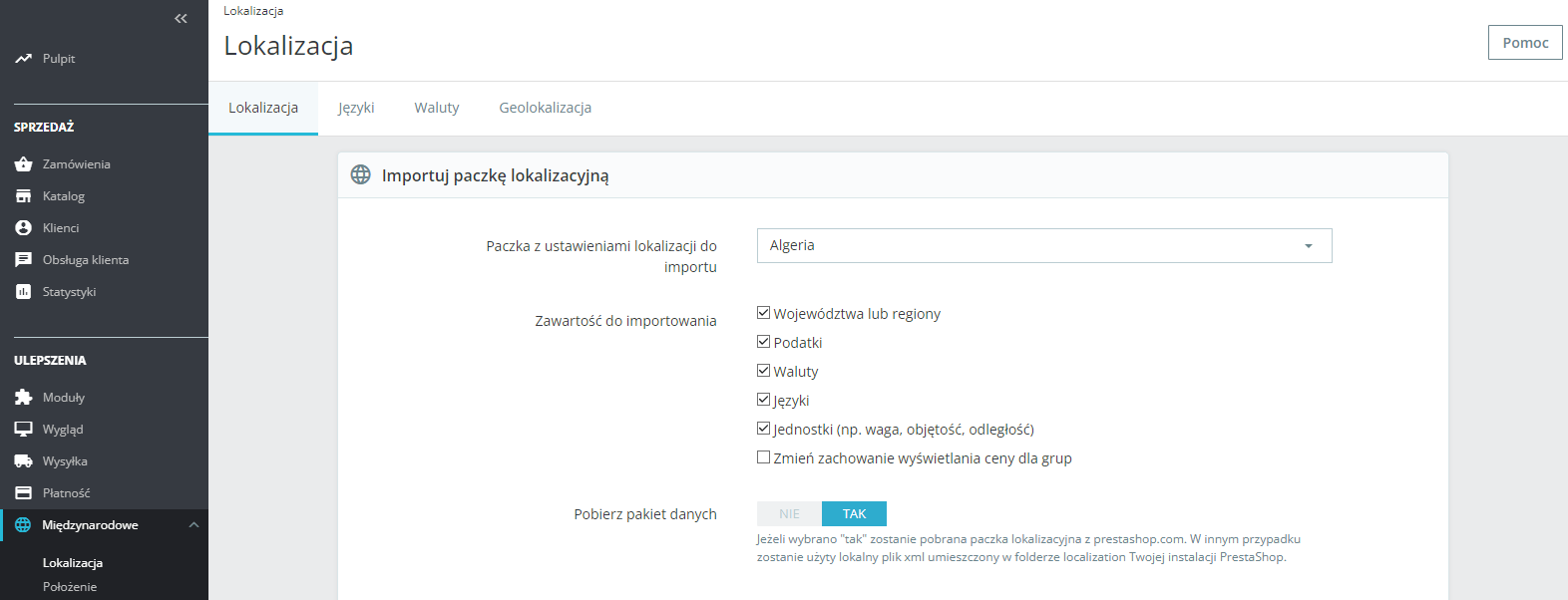1568x600 pixels.
Task: Open Katalog in the sidebar
Action: pyautogui.click(x=64, y=196)
